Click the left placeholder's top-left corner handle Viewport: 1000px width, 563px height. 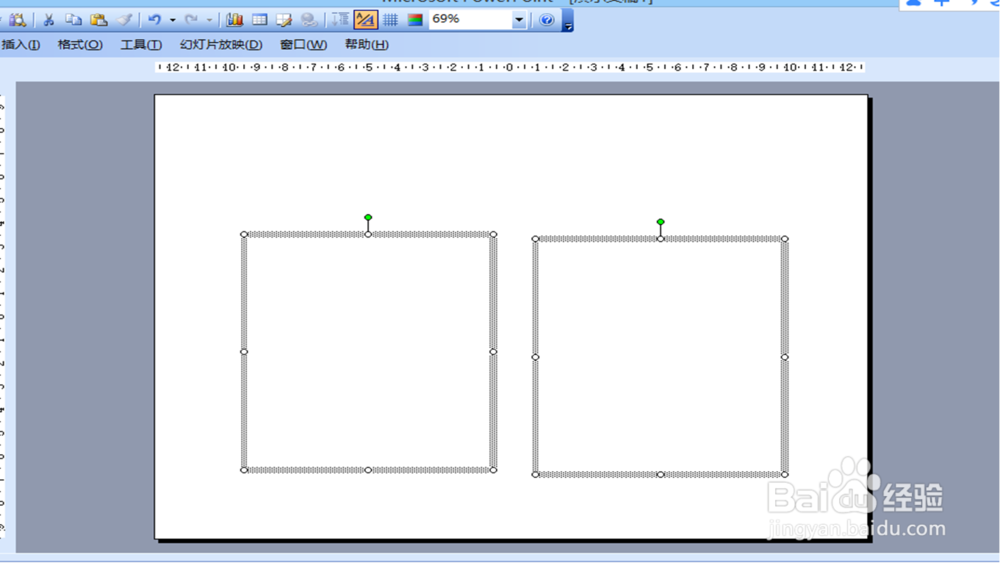[x=244, y=235]
